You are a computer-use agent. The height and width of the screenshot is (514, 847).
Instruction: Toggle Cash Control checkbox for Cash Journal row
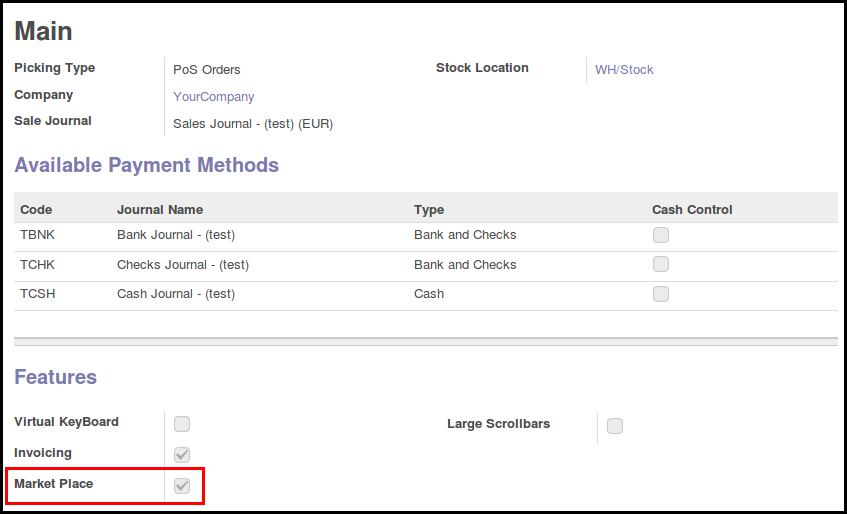661,294
